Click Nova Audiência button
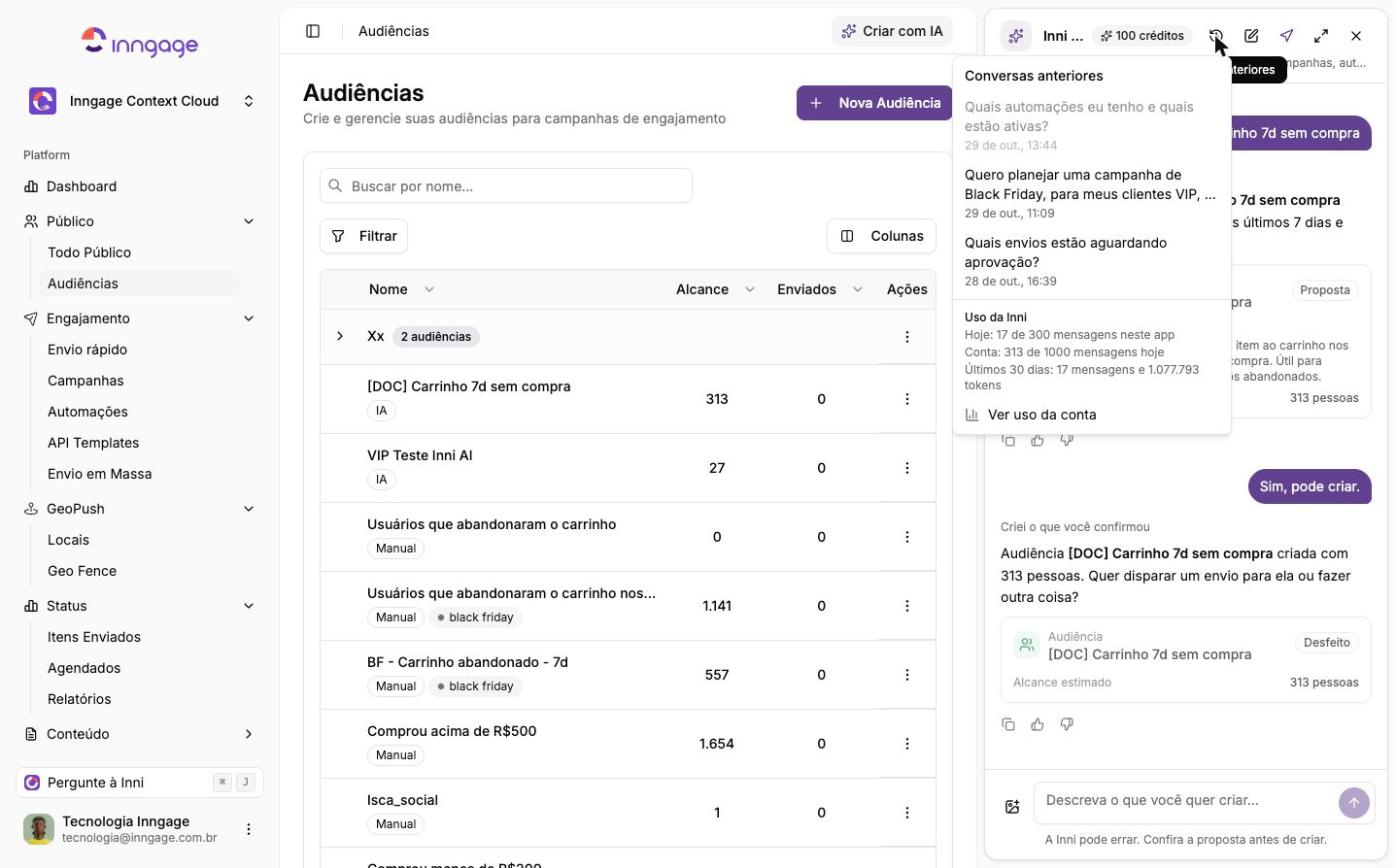 [x=876, y=103]
